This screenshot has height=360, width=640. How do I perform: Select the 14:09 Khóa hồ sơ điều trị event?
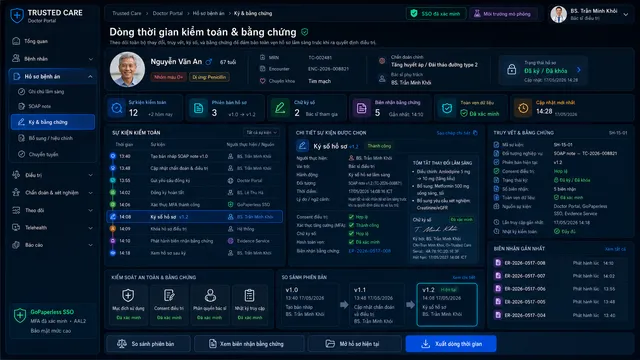pos(195,229)
